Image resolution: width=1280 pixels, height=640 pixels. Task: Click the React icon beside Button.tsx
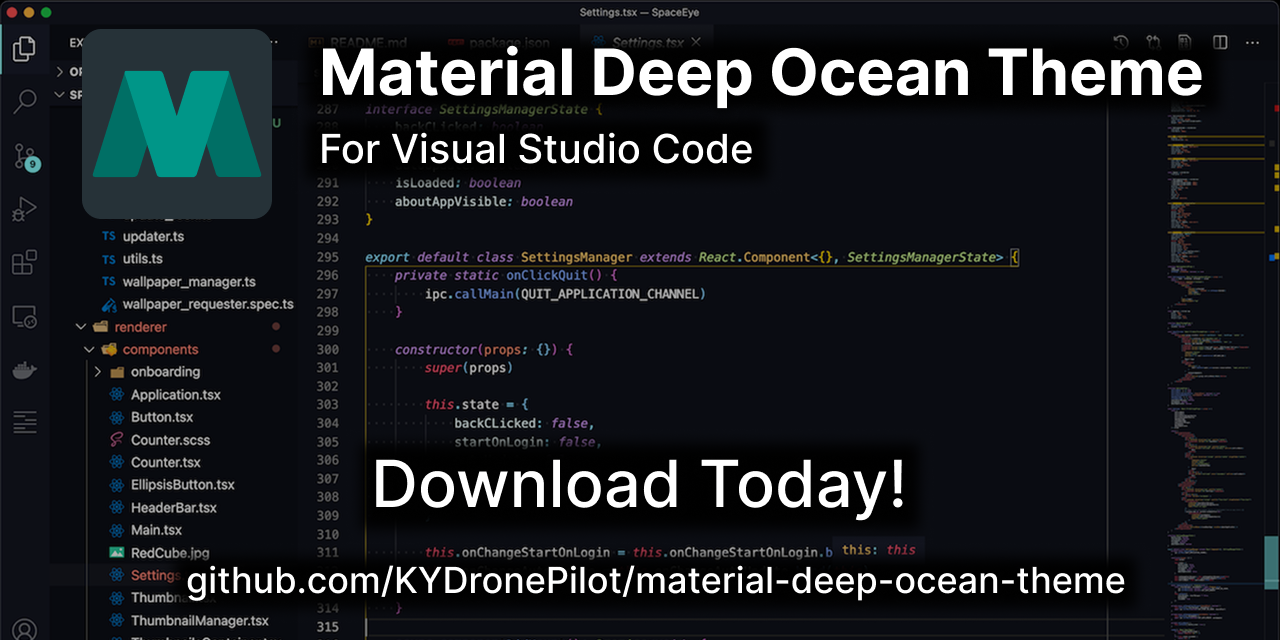[115, 417]
